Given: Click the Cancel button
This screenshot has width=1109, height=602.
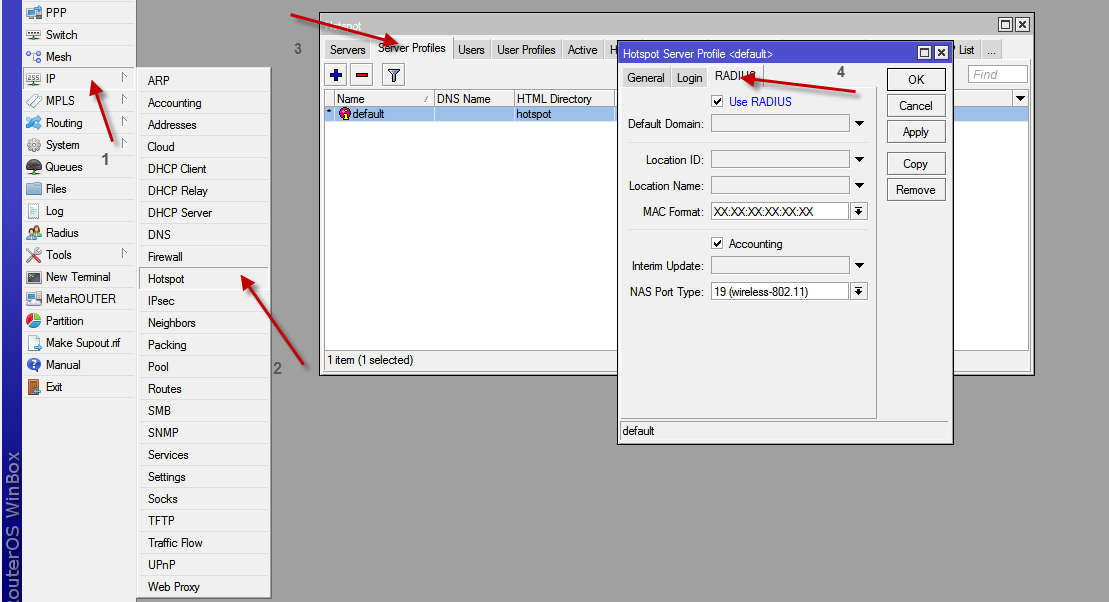Looking at the screenshot, I should tap(916, 105).
